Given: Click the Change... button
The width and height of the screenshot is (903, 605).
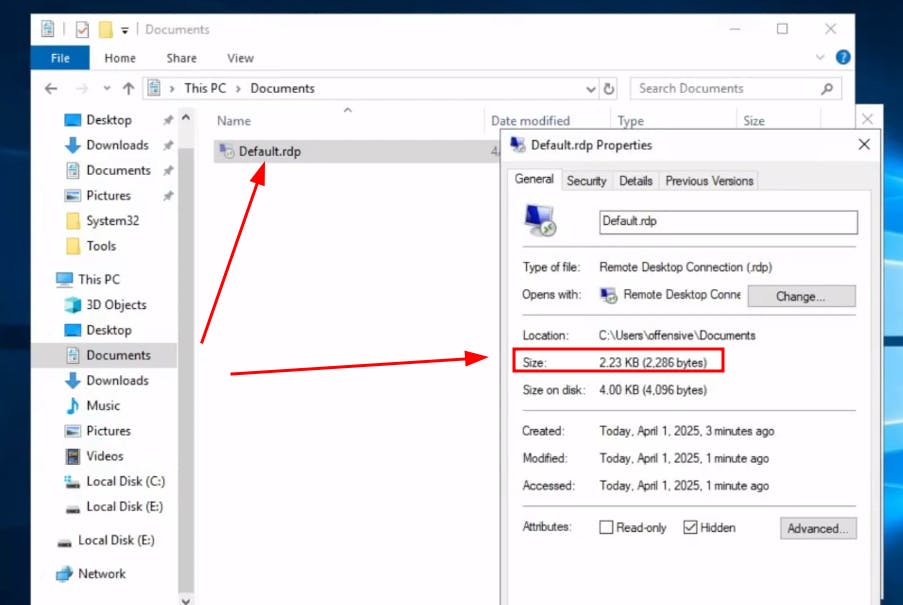Looking at the screenshot, I should tap(801, 296).
